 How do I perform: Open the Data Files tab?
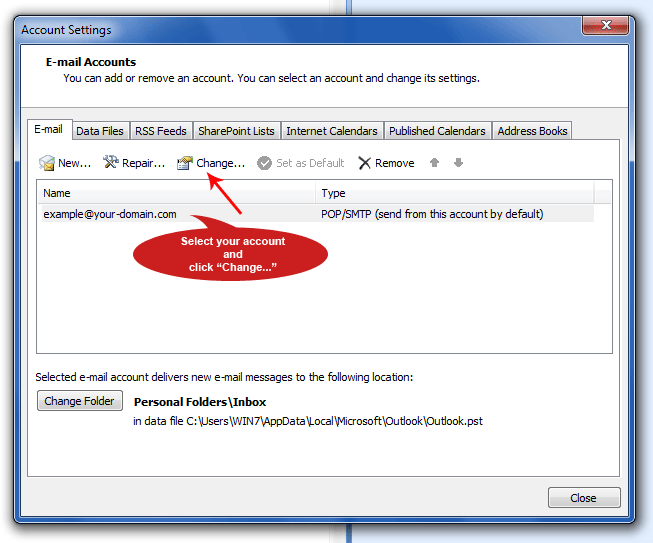click(x=100, y=131)
